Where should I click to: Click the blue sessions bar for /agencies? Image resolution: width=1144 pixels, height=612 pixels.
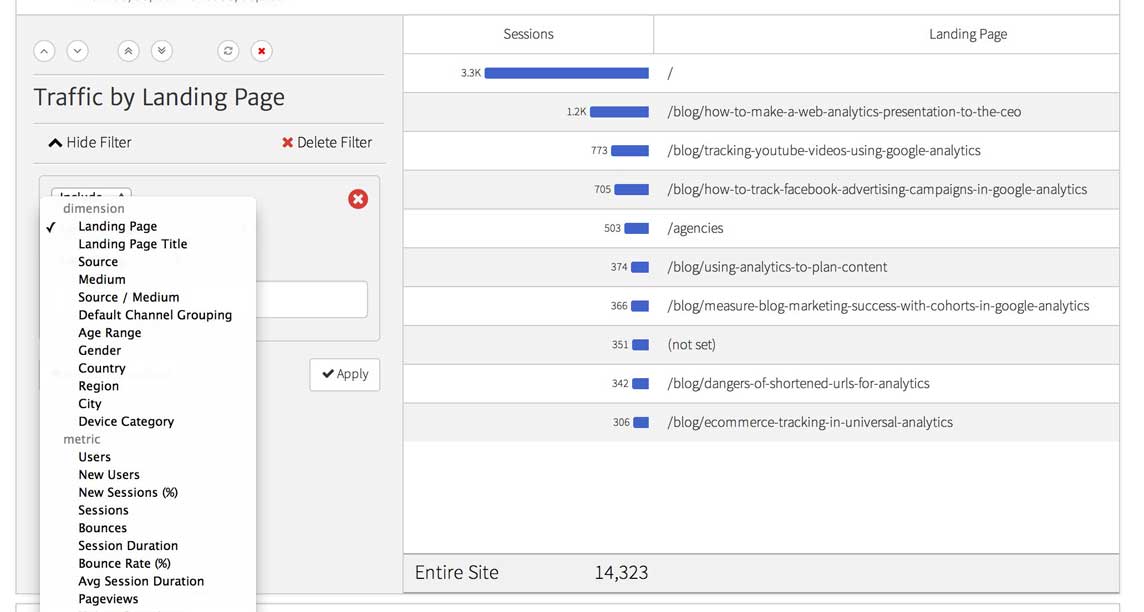[636, 228]
